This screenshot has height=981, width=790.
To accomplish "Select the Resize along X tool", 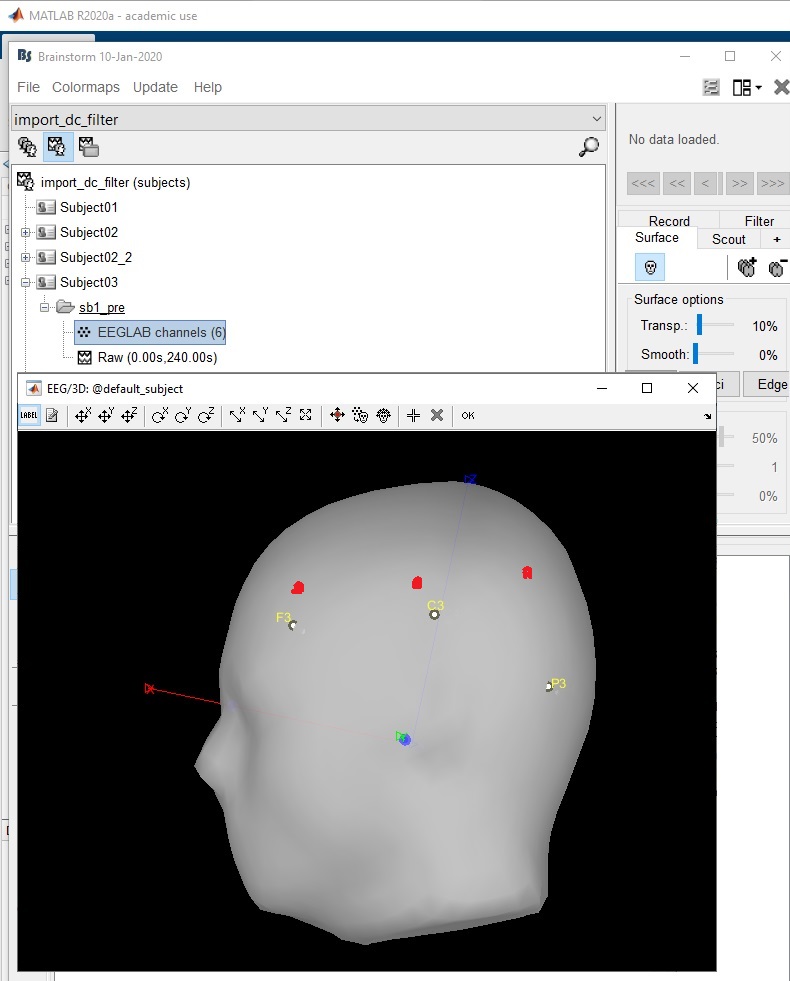I will click(x=236, y=415).
